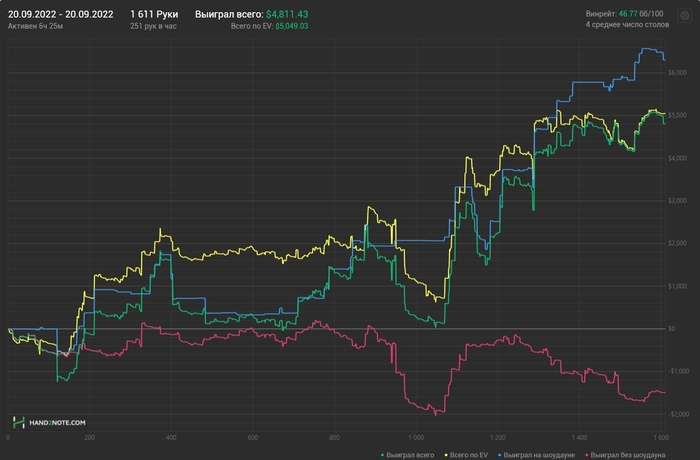Click the '4 среднее число столов' text
Screen dimensions: 700x460
click(x=627, y=25)
